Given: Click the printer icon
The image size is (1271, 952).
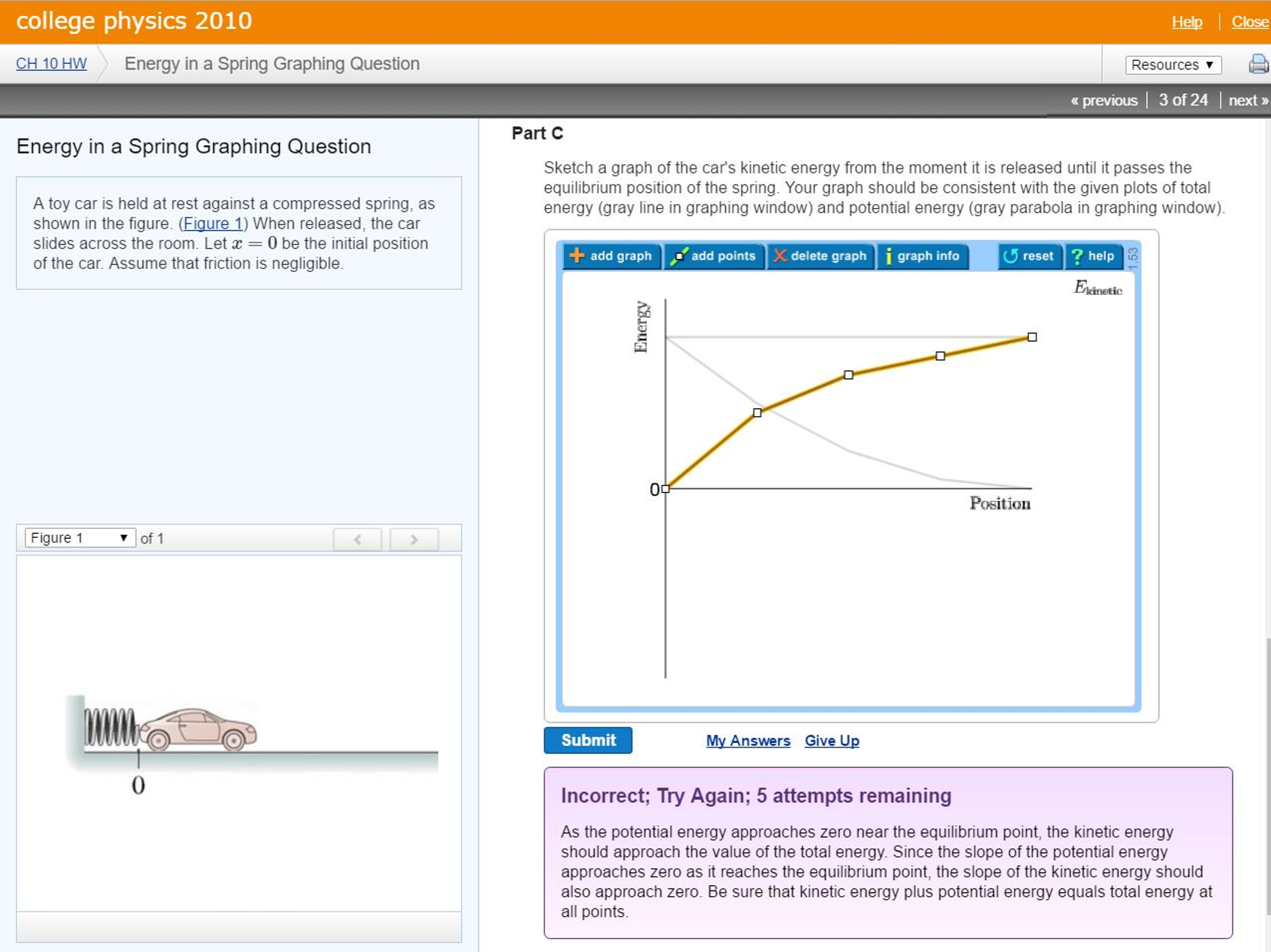Looking at the screenshot, I should pos(1258,64).
